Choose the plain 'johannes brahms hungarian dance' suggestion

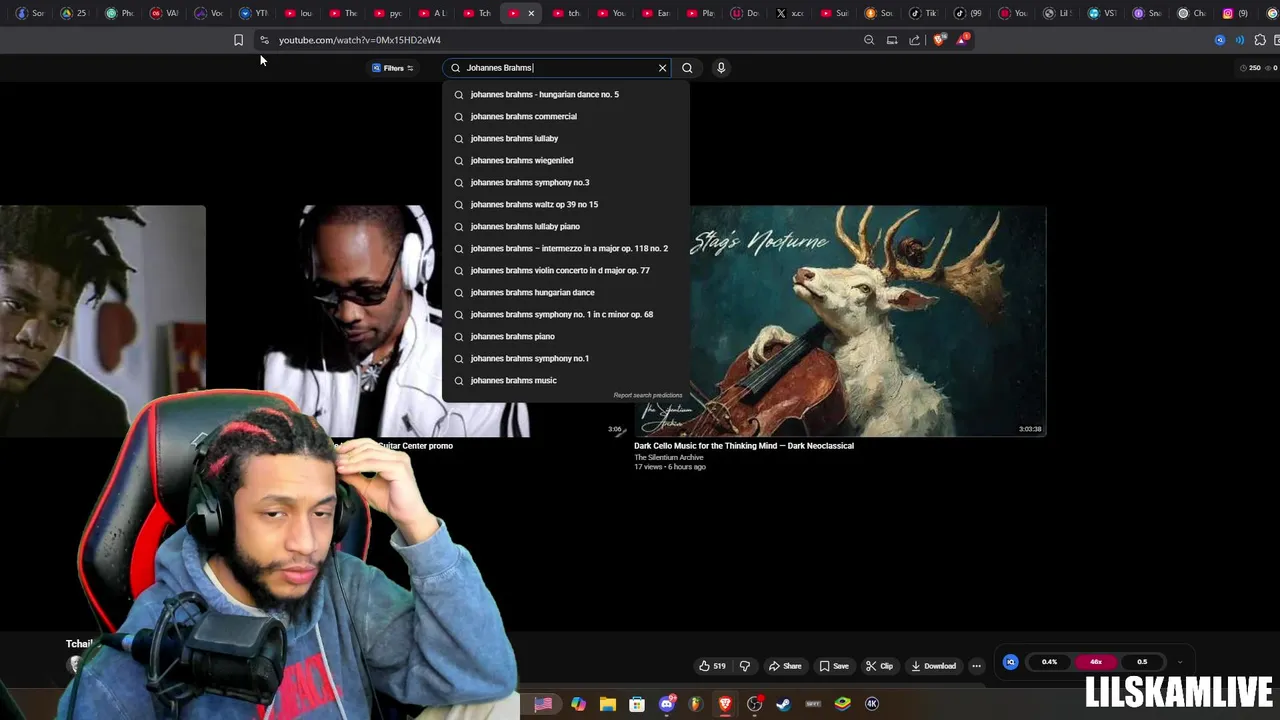(565, 292)
